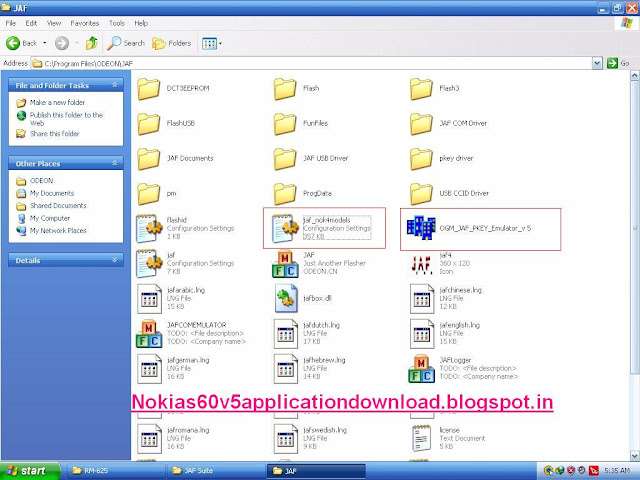Select the jafromana.lng file icon
The height and width of the screenshot is (480, 640).
pos(149,439)
